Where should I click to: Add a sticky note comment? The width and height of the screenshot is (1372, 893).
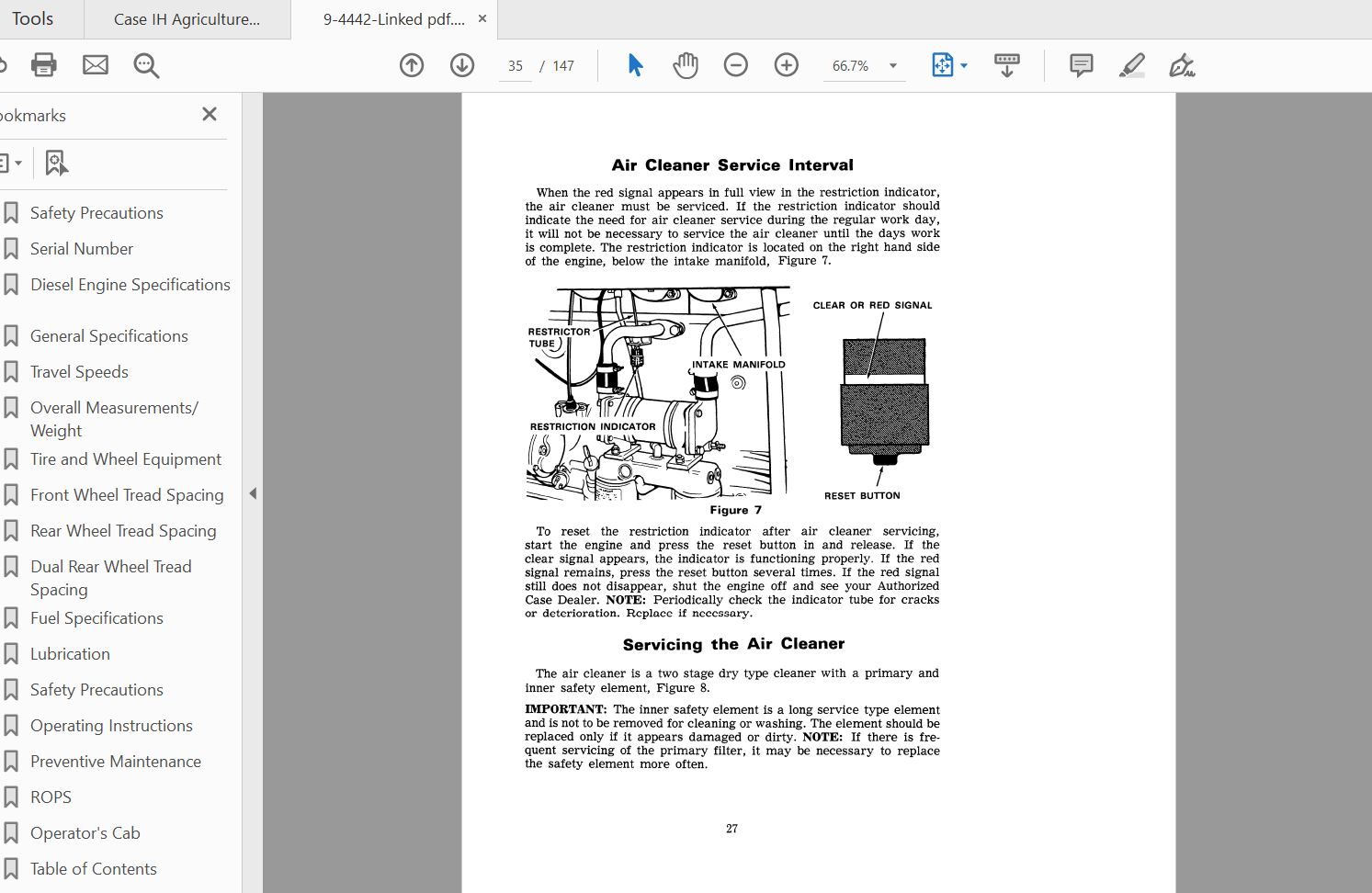click(1082, 65)
